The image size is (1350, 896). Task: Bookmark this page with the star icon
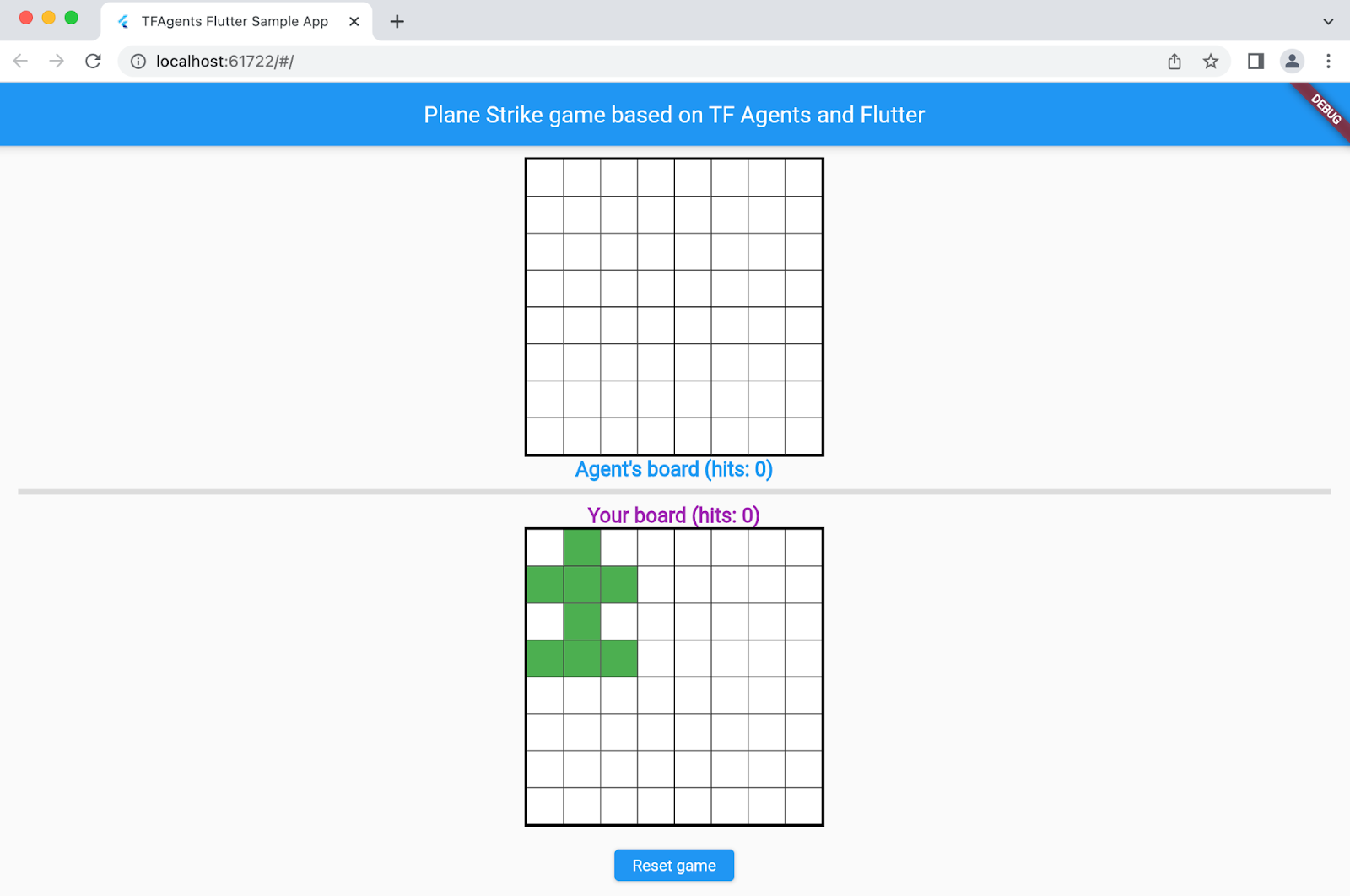[1211, 61]
